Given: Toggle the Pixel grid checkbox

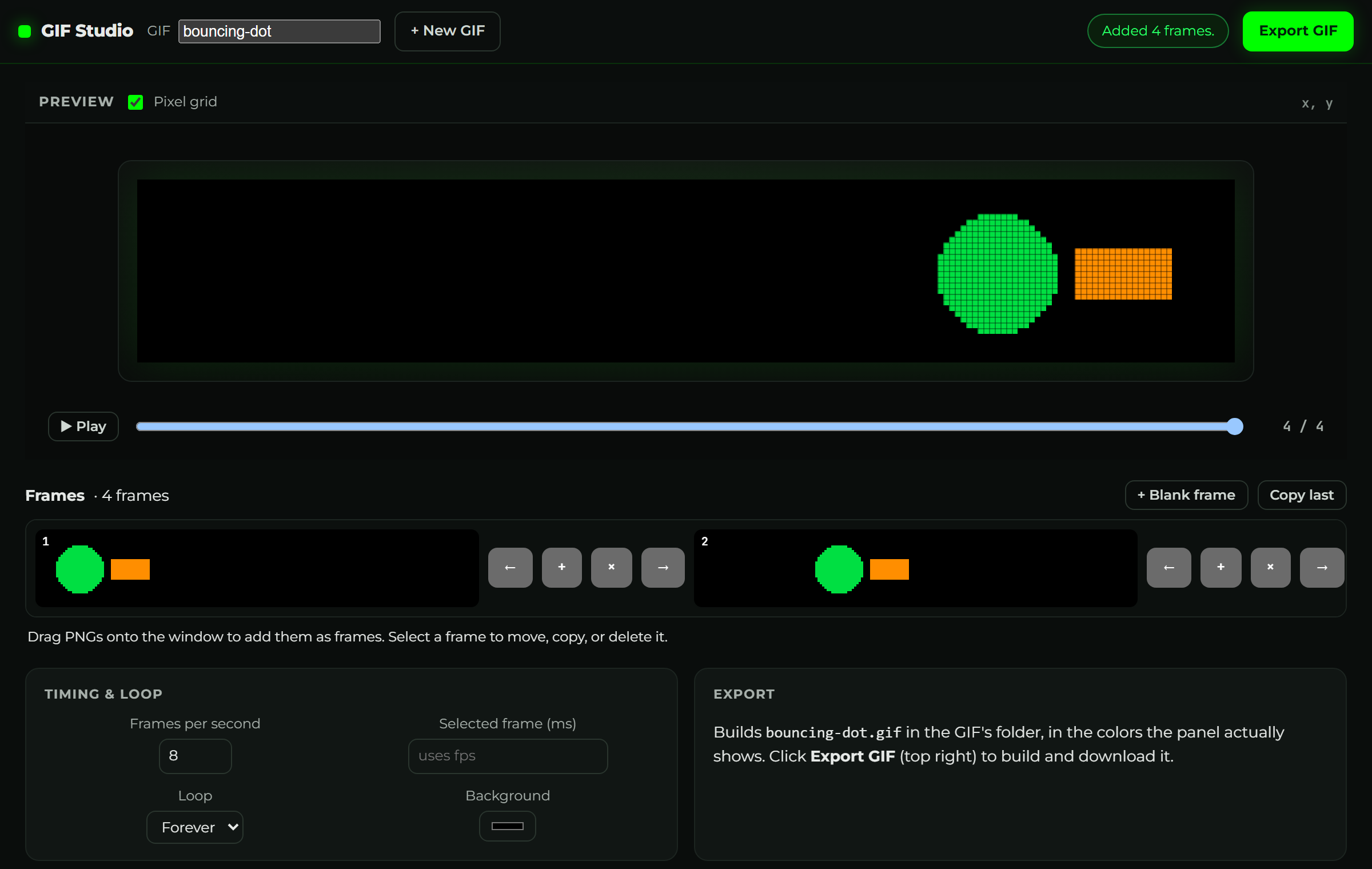Looking at the screenshot, I should click(135, 102).
